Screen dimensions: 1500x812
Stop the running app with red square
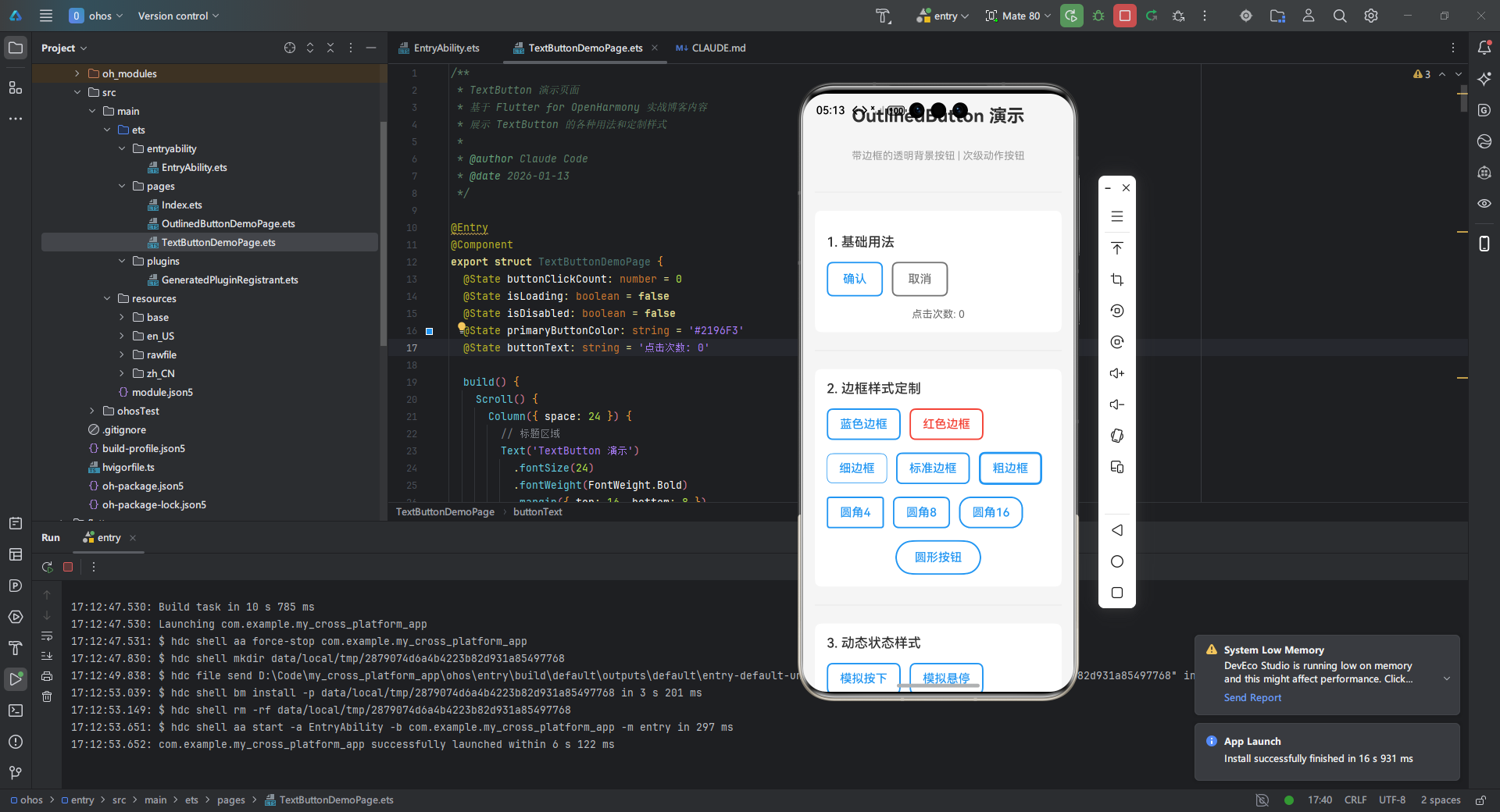[x=1125, y=16]
